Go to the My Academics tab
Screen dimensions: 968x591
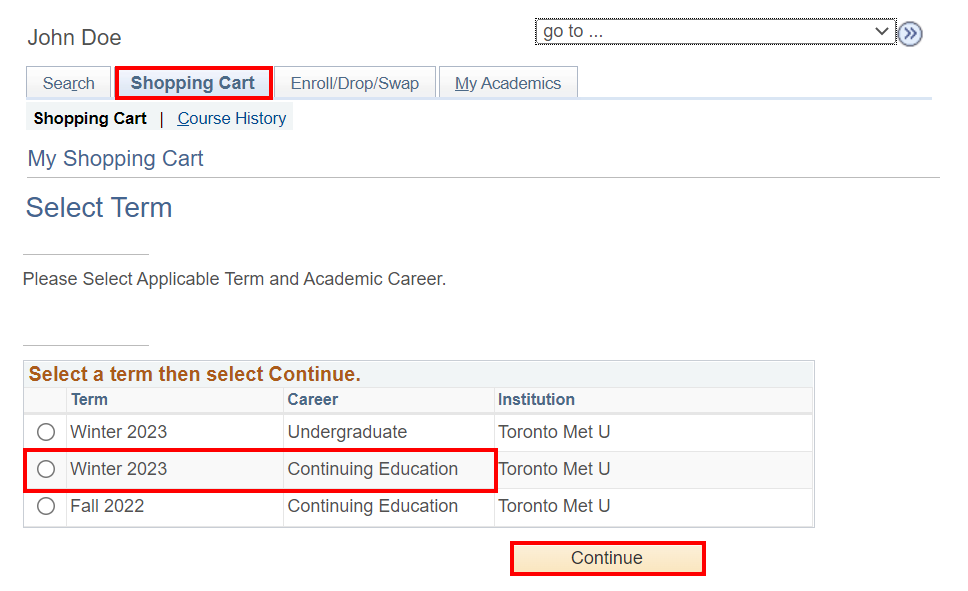click(x=508, y=84)
